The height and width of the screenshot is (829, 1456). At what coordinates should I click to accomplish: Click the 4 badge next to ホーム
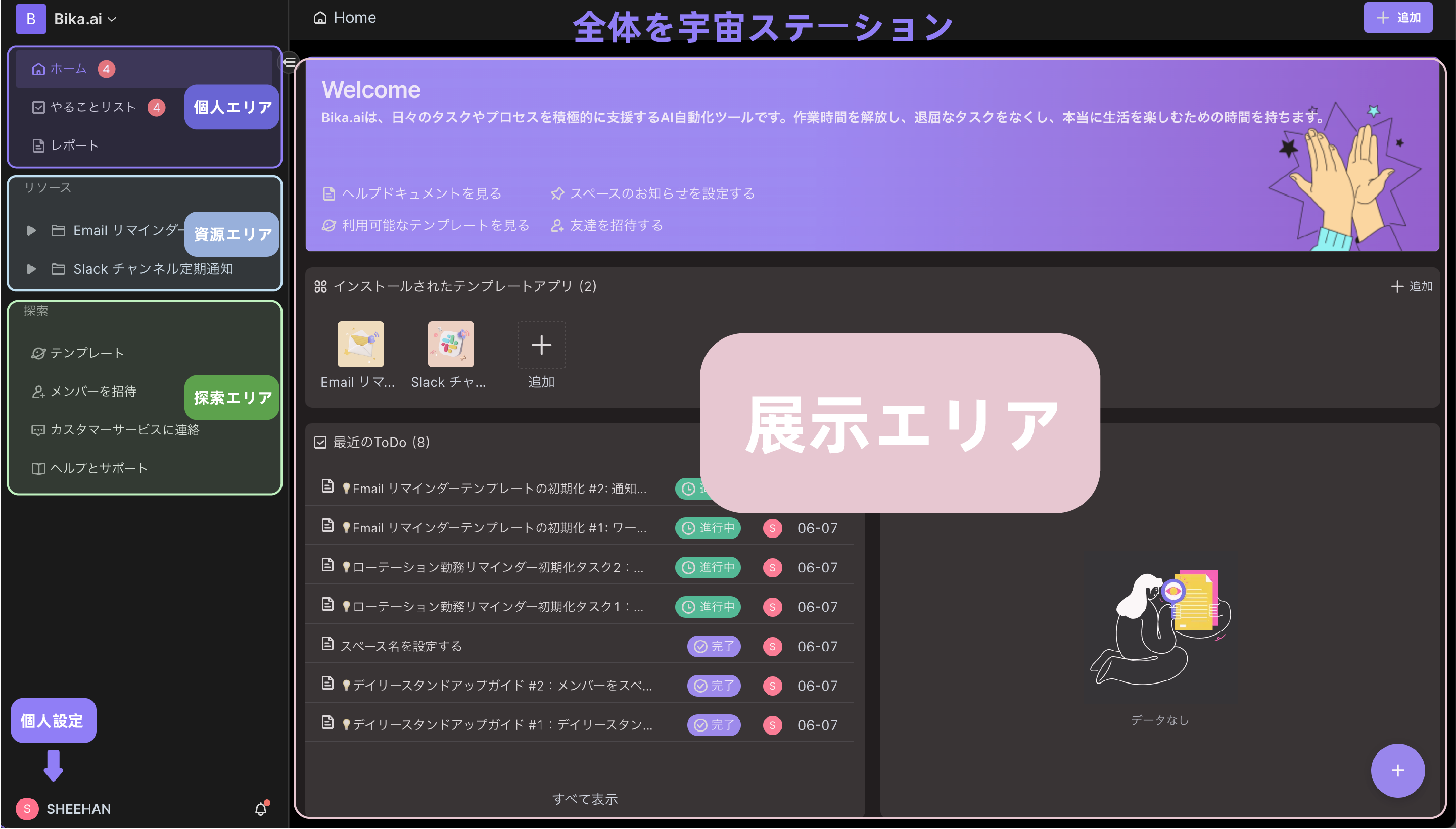point(107,69)
